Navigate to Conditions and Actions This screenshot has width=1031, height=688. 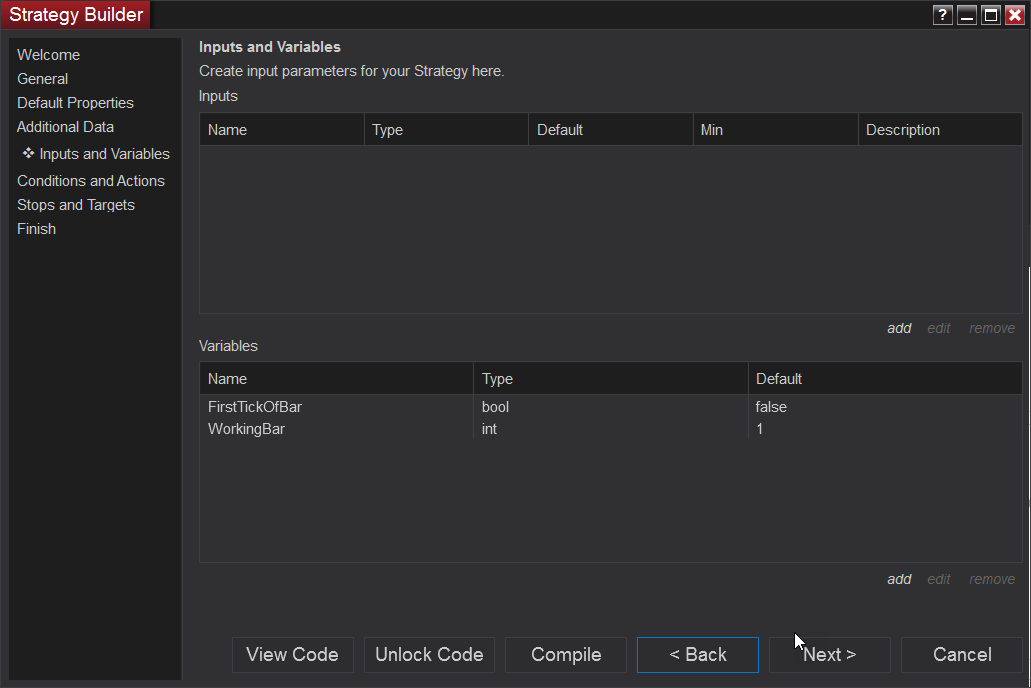91,181
